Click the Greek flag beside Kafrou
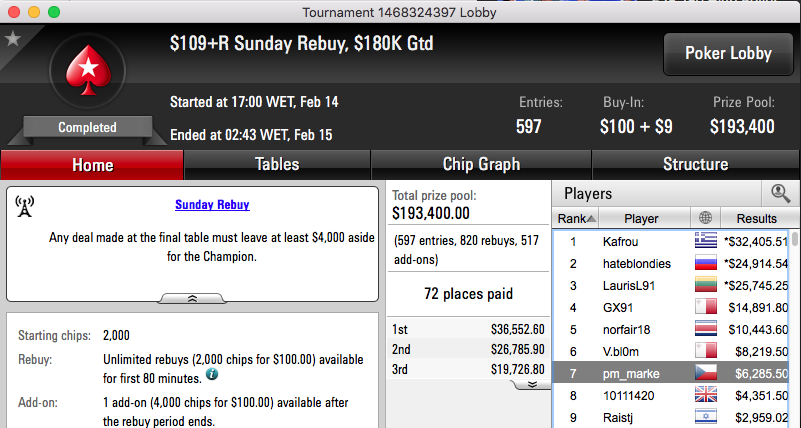 point(705,241)
